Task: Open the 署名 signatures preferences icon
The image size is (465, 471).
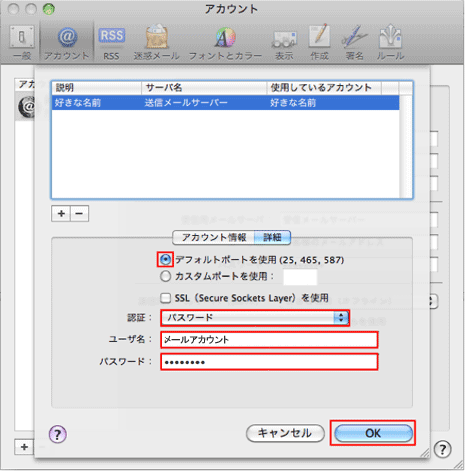Action: point(354,42)
